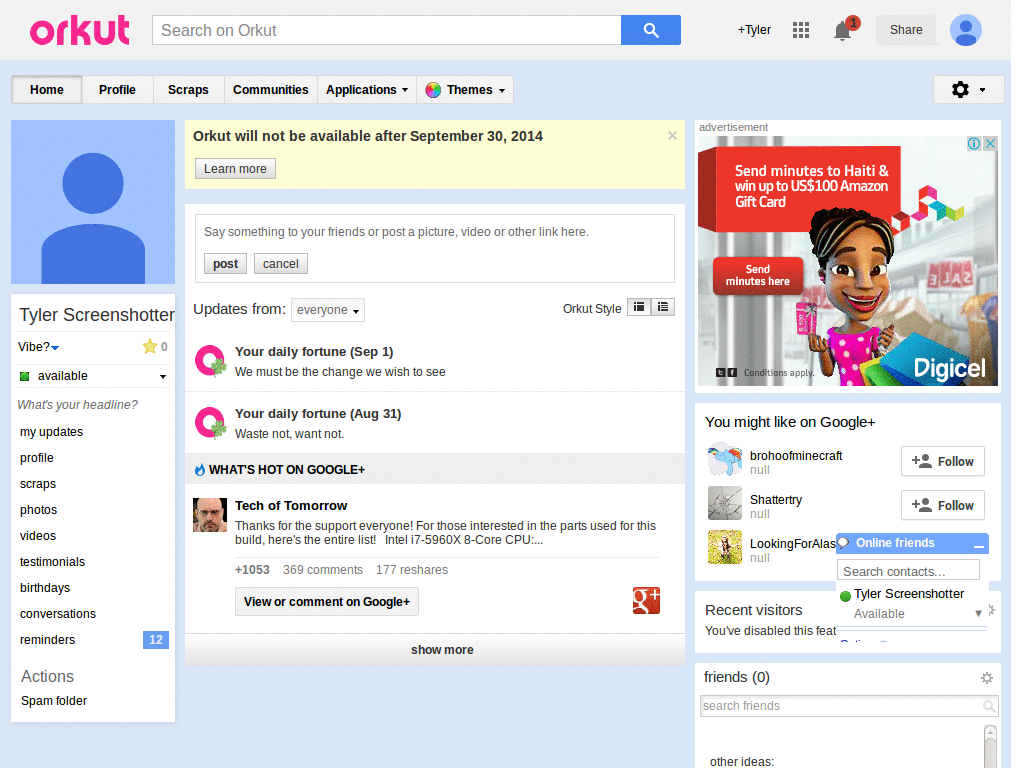Click the +Tyler link
1024x768 pixels.
click(x=754, y=30)
